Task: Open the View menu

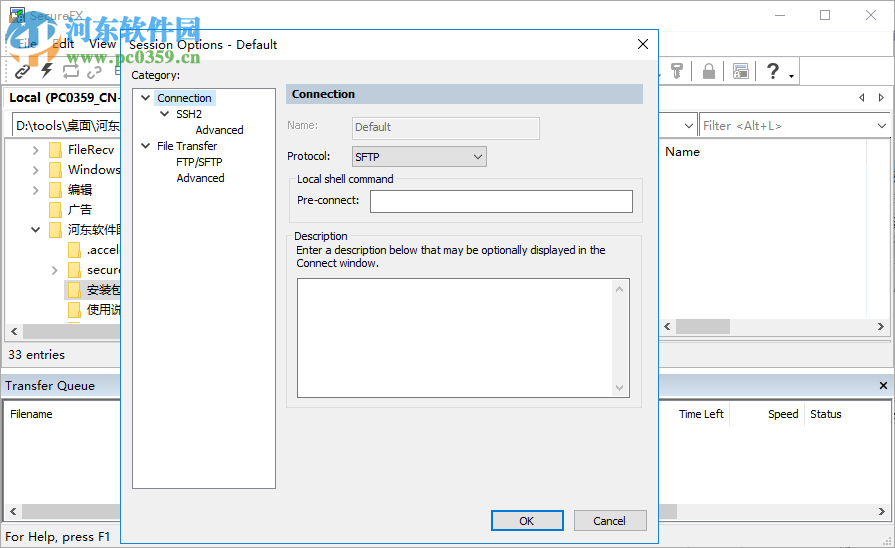Action: pos(102,44)
